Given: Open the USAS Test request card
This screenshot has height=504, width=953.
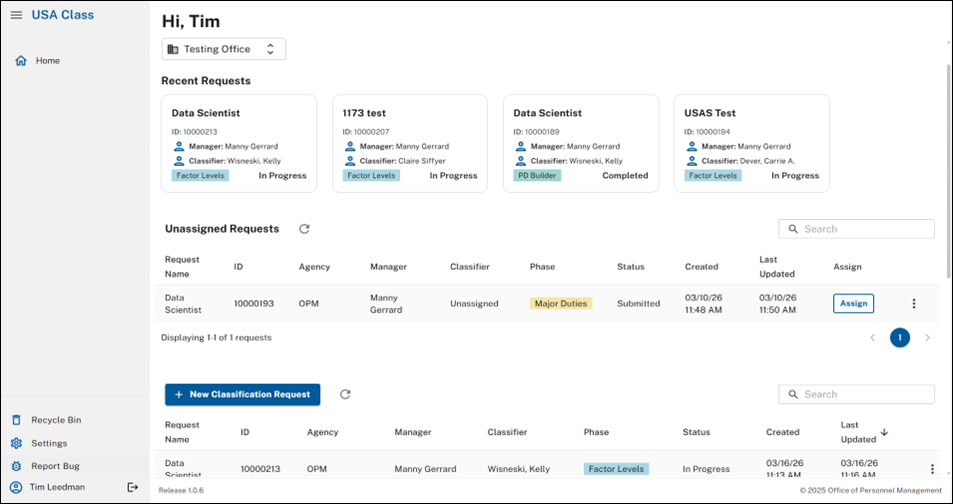Looking at the screenshot, I should coord(752,143).
